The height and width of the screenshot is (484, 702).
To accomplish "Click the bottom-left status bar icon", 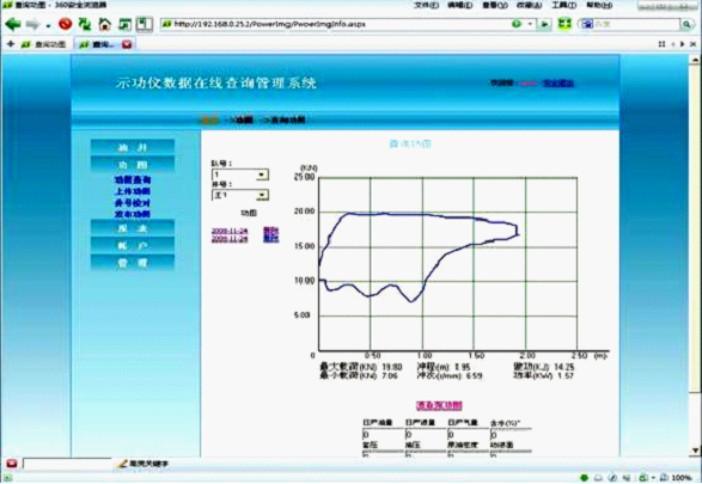I will (7, 478).
